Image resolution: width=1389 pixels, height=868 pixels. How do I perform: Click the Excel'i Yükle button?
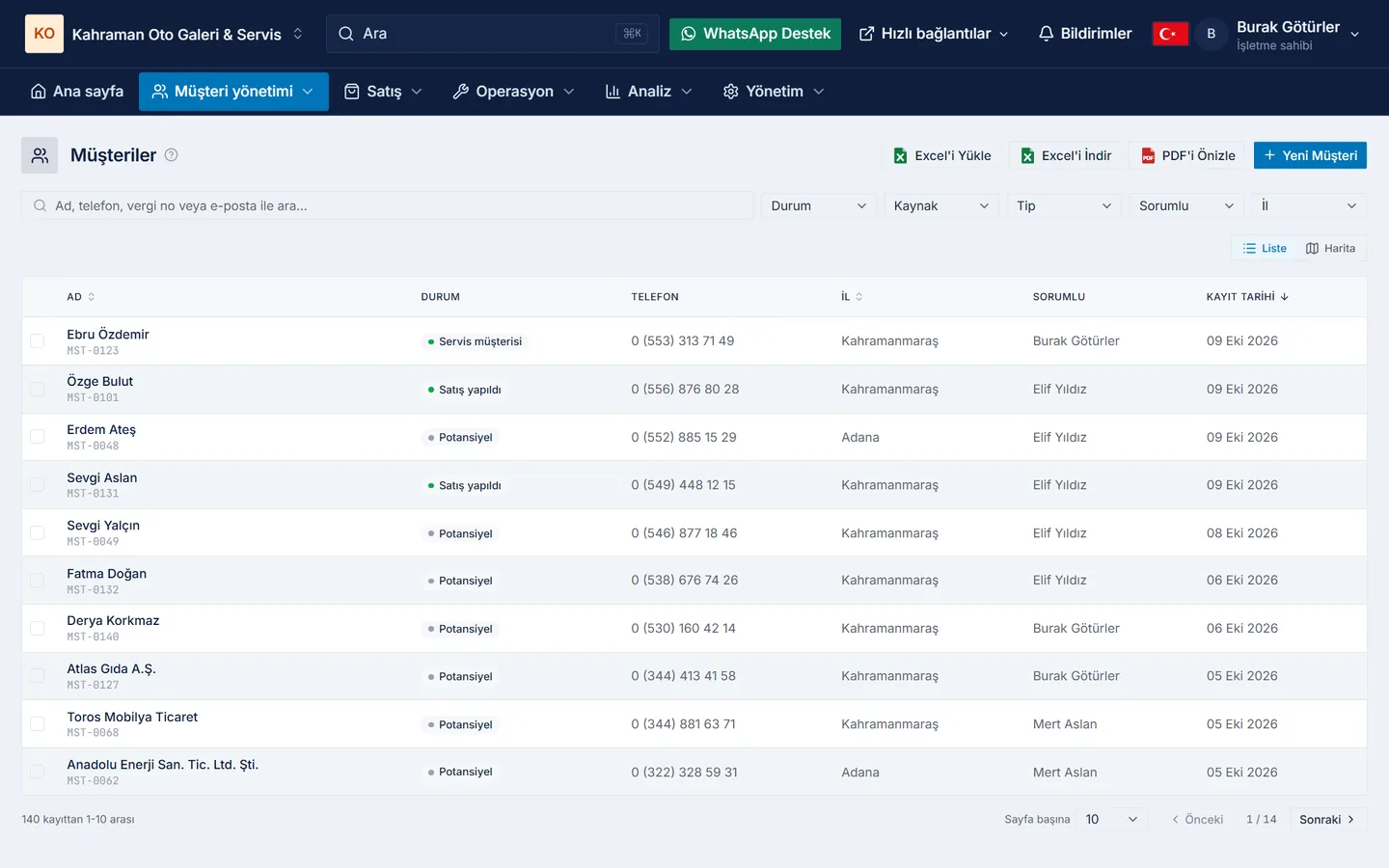942,155
